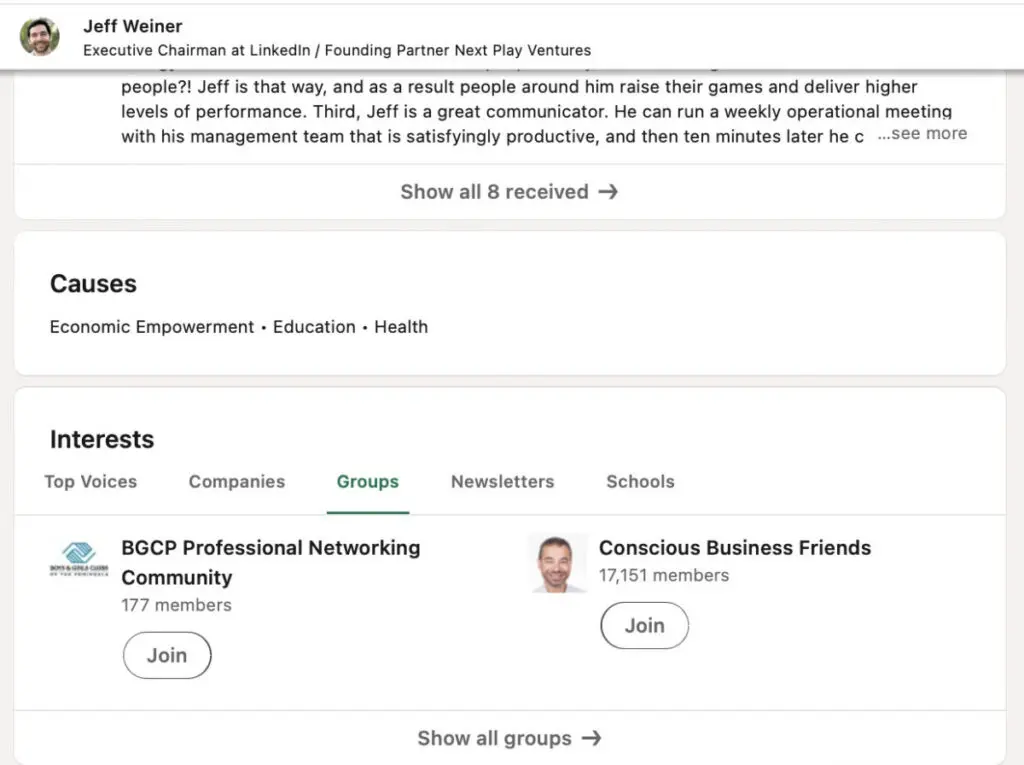Viewport: 1024px width, 765px height.
Task: Switch to the Top Voices tab
Action: pyautogui.click(x=90, y=482)
